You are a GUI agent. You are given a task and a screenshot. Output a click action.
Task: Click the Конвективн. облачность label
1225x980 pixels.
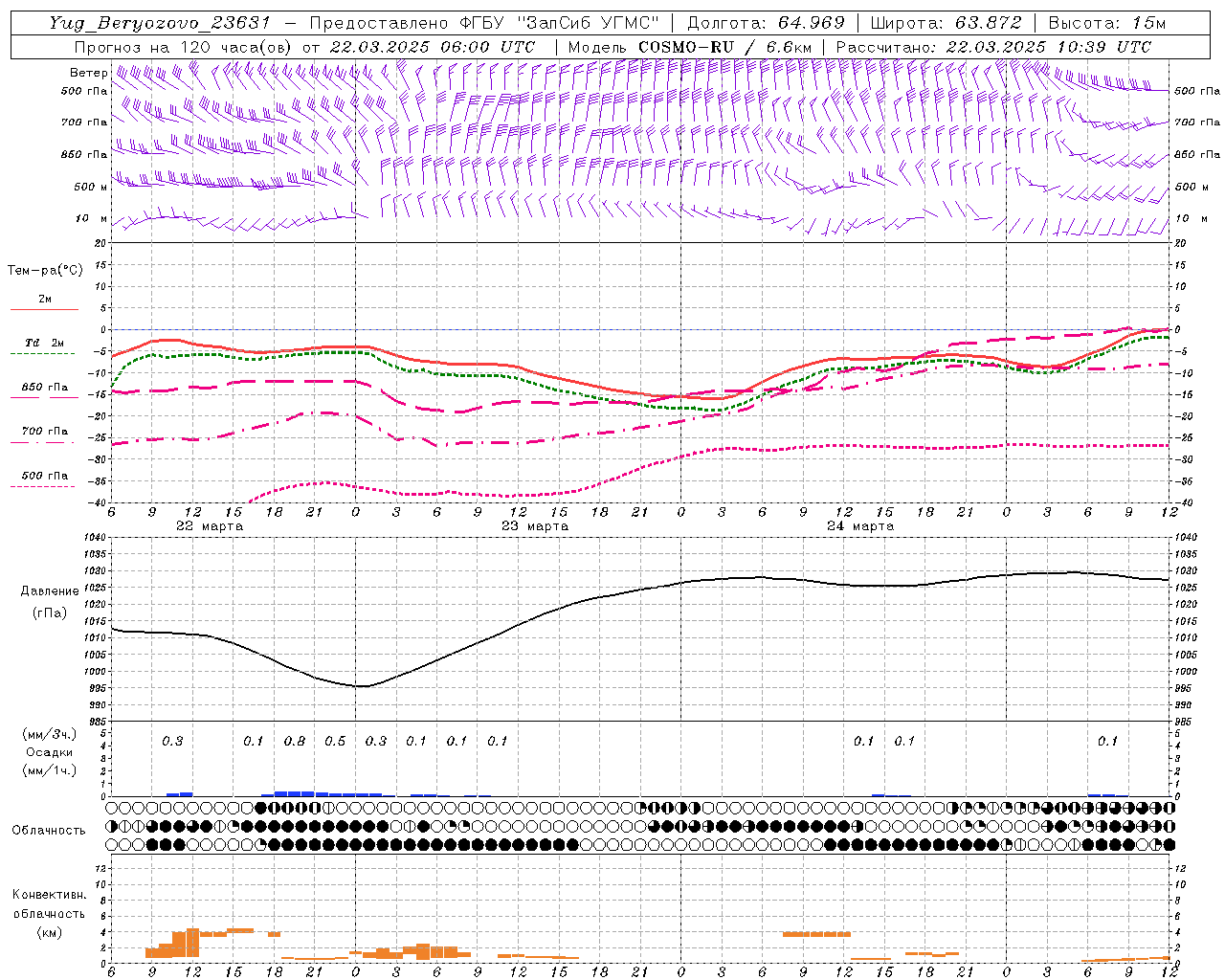point(49,903)
